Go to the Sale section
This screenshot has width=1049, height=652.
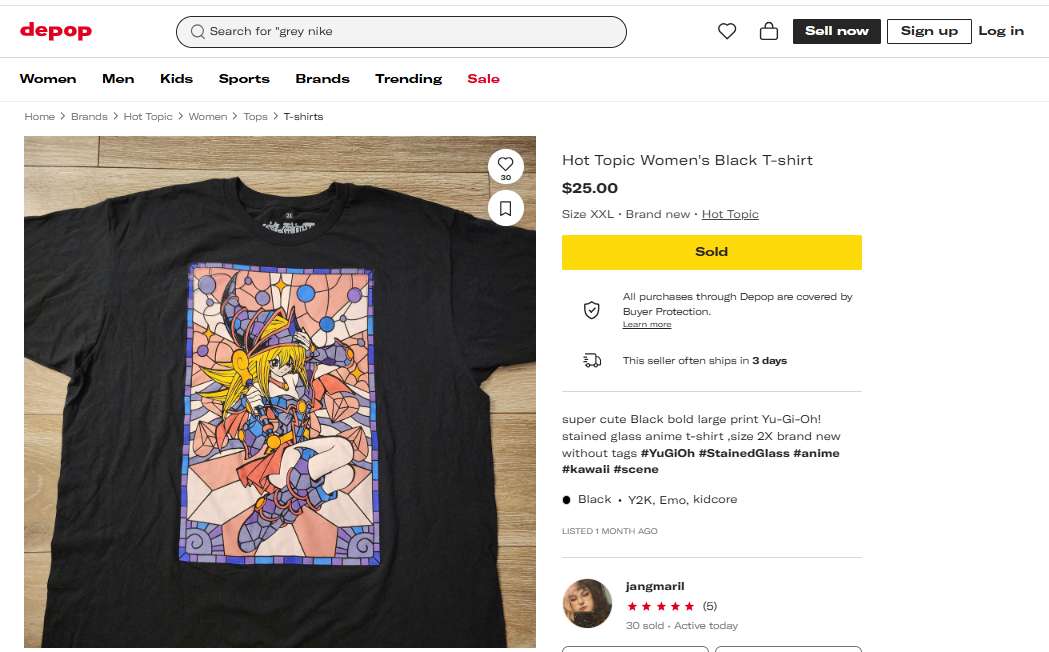(483, 79)
